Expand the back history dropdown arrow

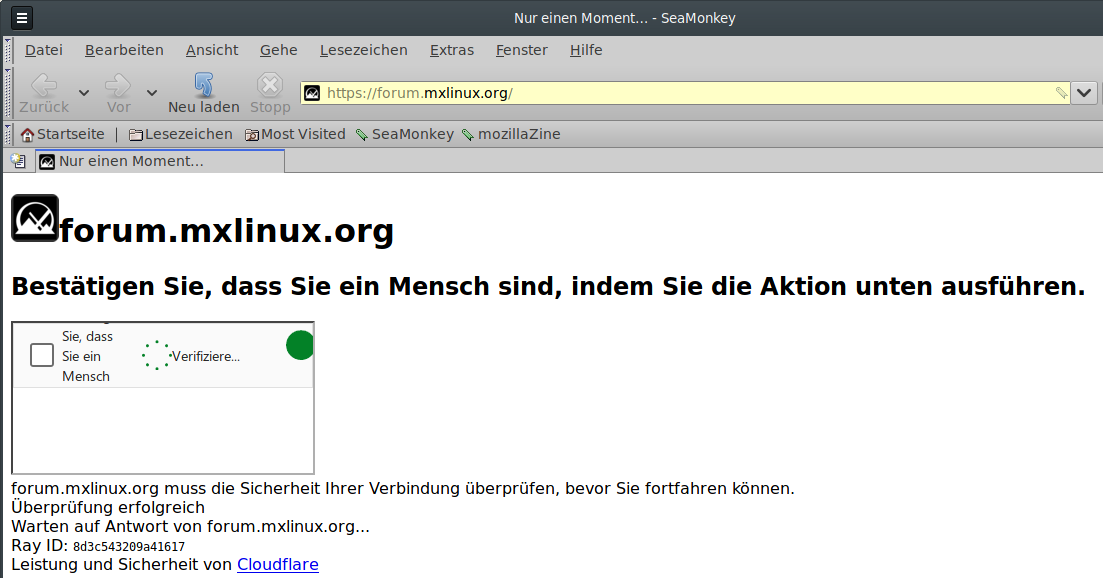pos(84,93)
